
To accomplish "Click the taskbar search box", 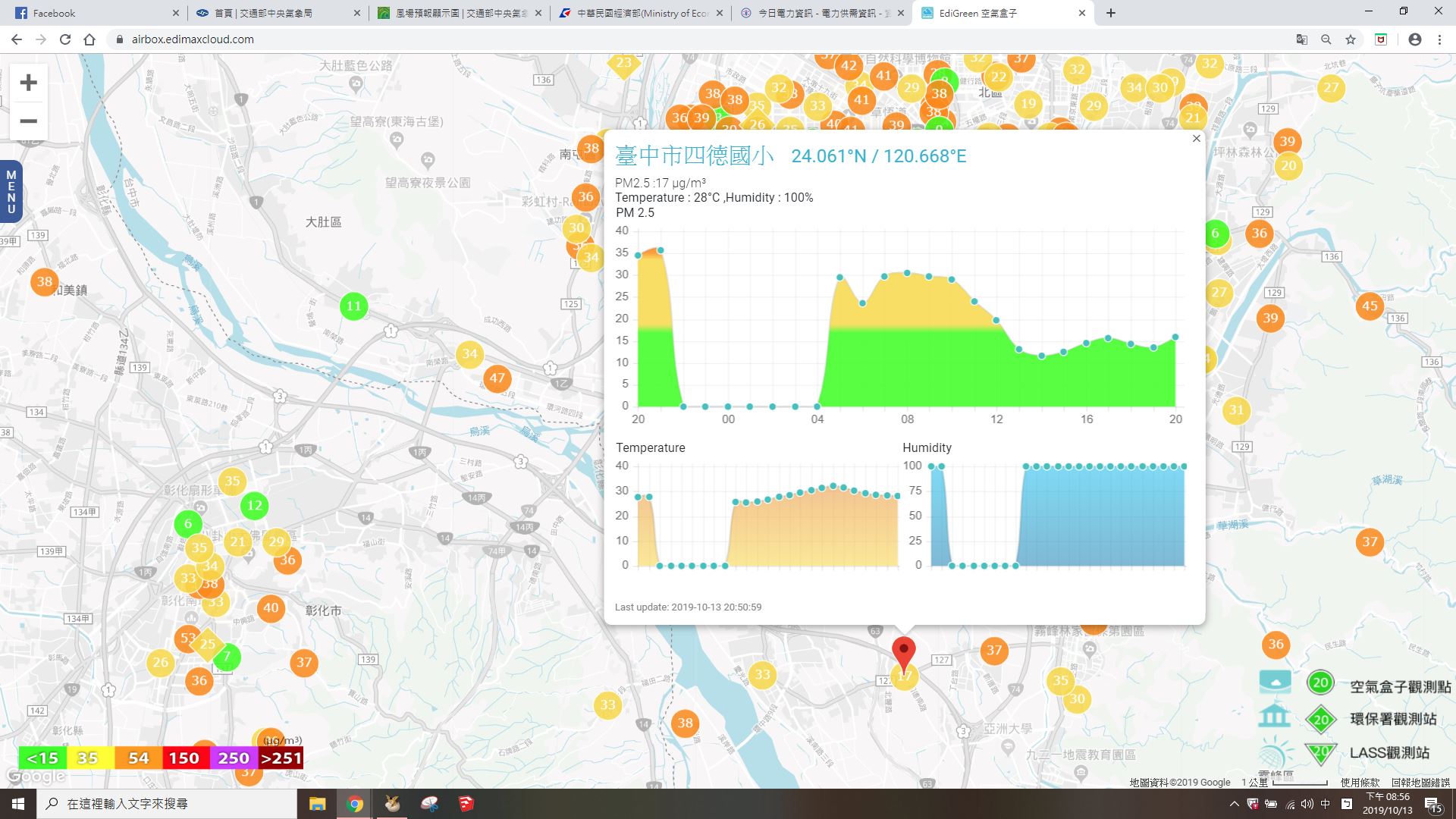I will point(167,804).
